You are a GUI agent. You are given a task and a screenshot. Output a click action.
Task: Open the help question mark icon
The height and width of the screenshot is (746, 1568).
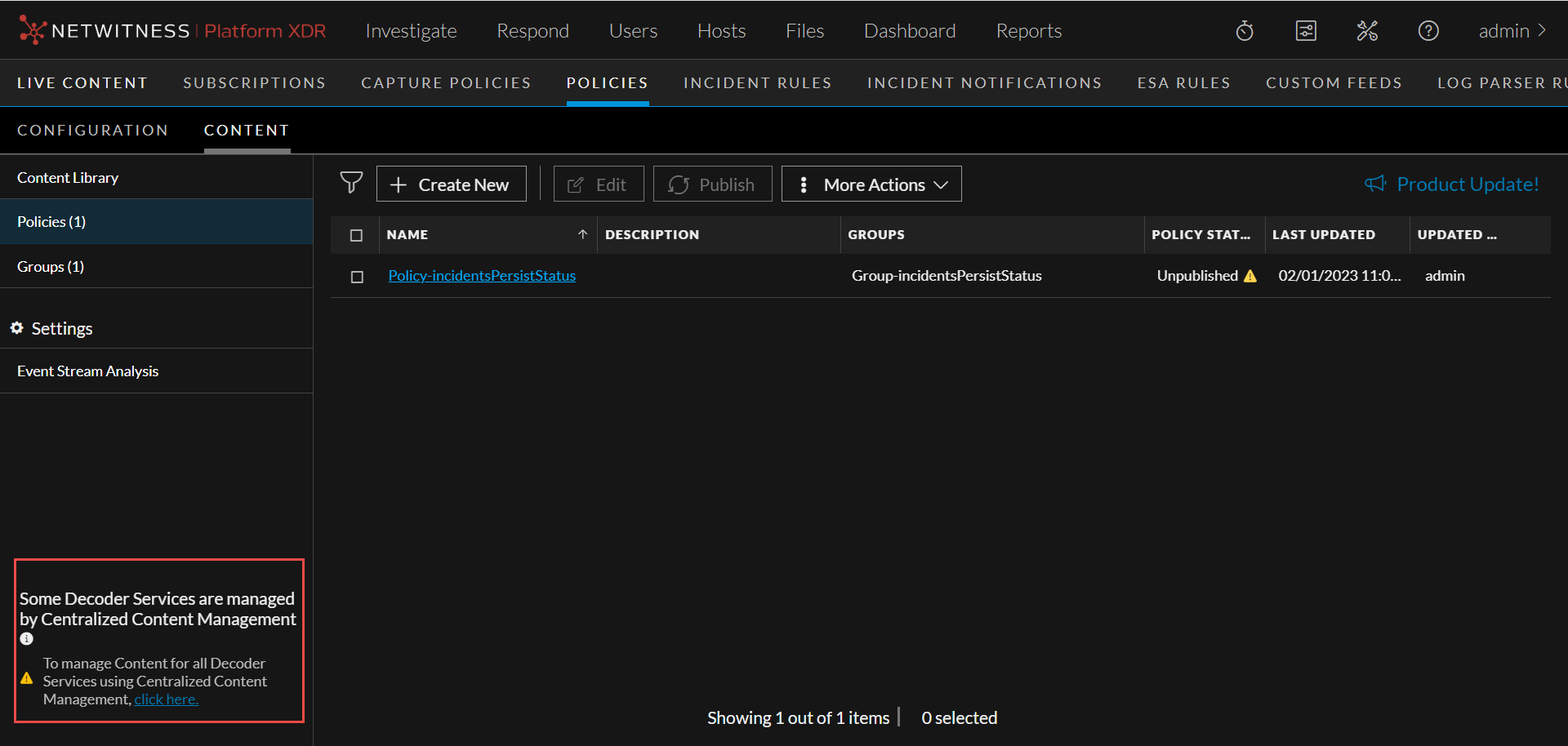click(1428, 30)
